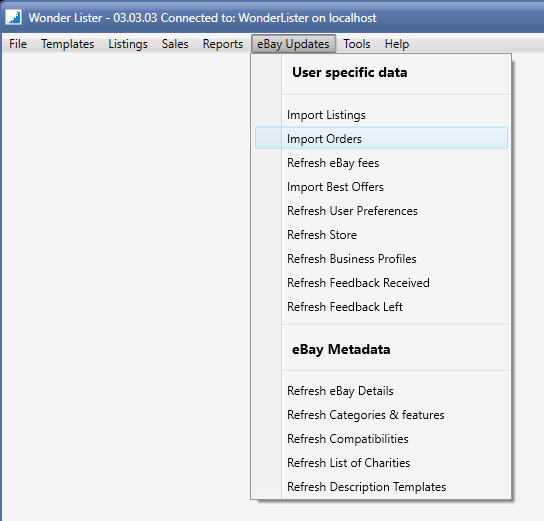Select Refresh Categories & features
The height and width of the screenshot is (521, 544).
[381, 415]
